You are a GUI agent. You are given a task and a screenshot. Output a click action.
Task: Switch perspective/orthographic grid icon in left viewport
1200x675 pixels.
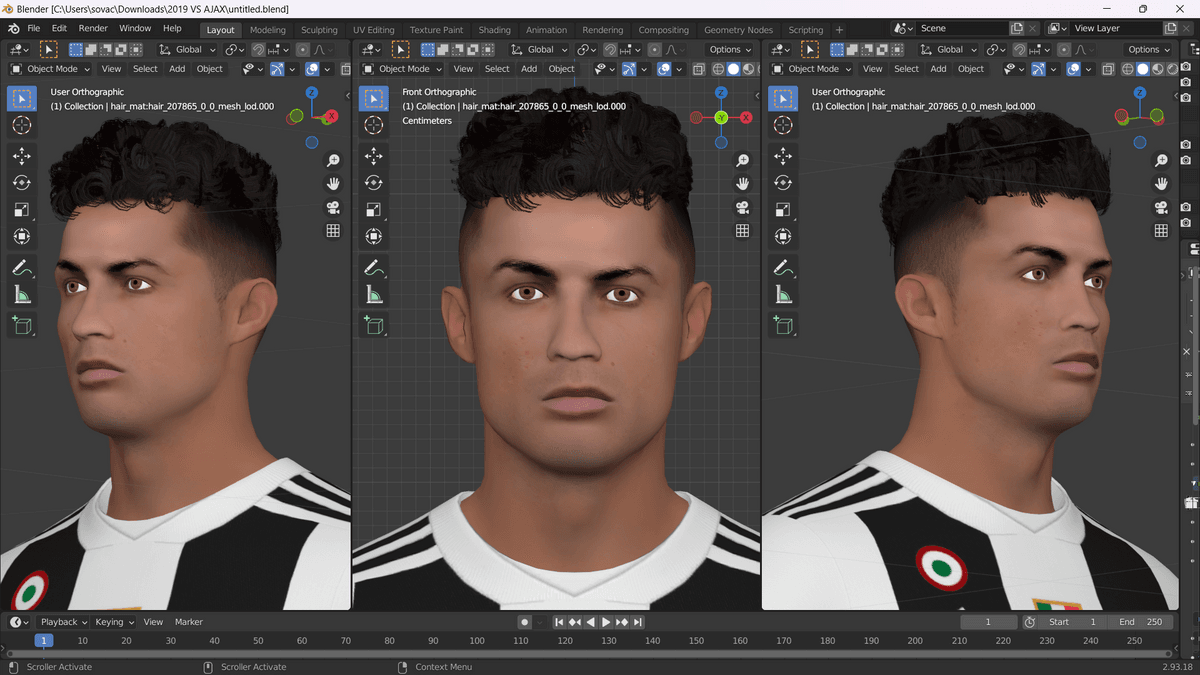(333, 231)
